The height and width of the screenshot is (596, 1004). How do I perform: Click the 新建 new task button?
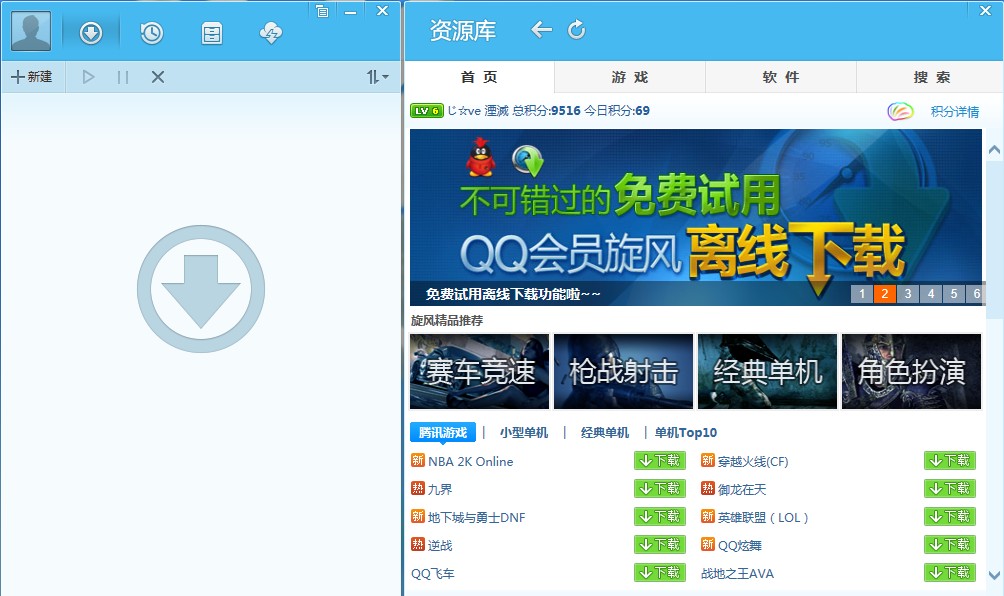pos(32,77)
